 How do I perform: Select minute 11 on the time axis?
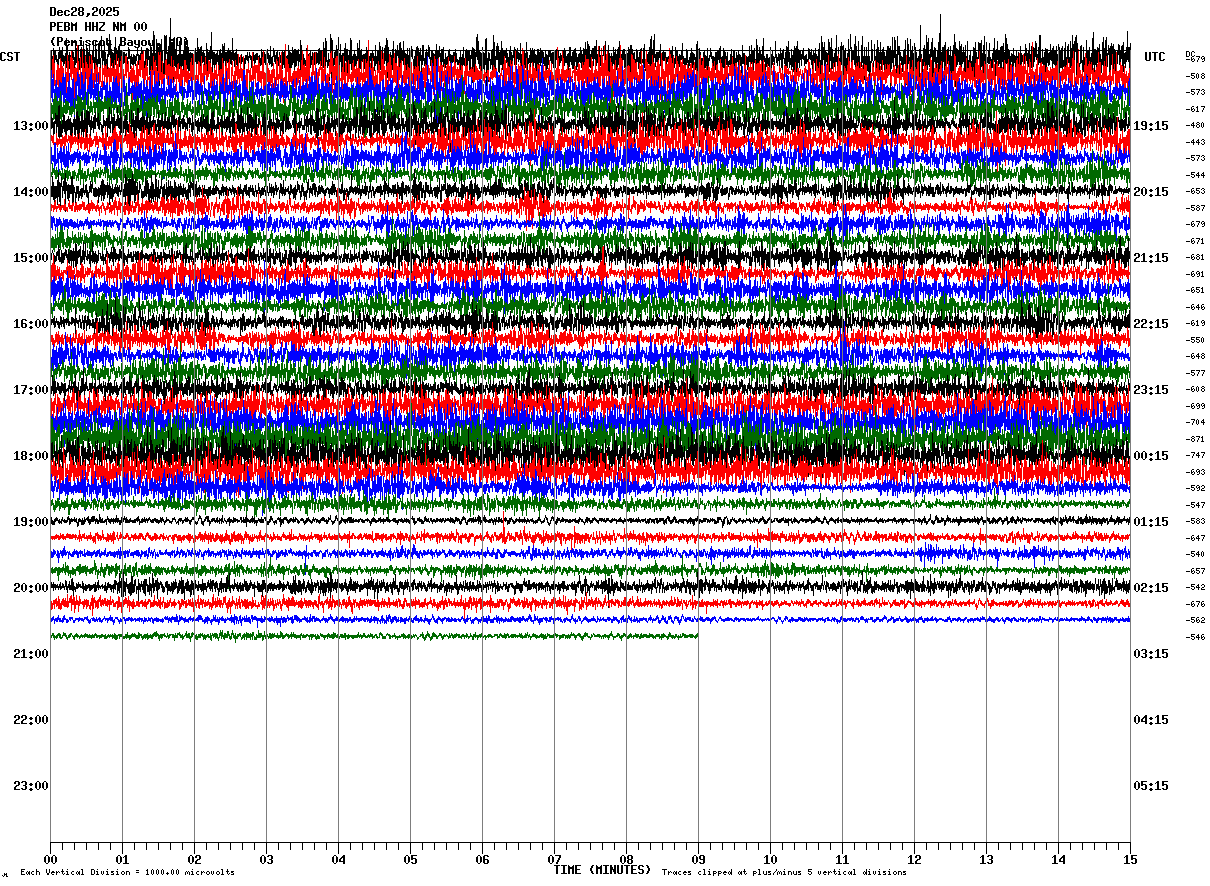pos(842,859)
